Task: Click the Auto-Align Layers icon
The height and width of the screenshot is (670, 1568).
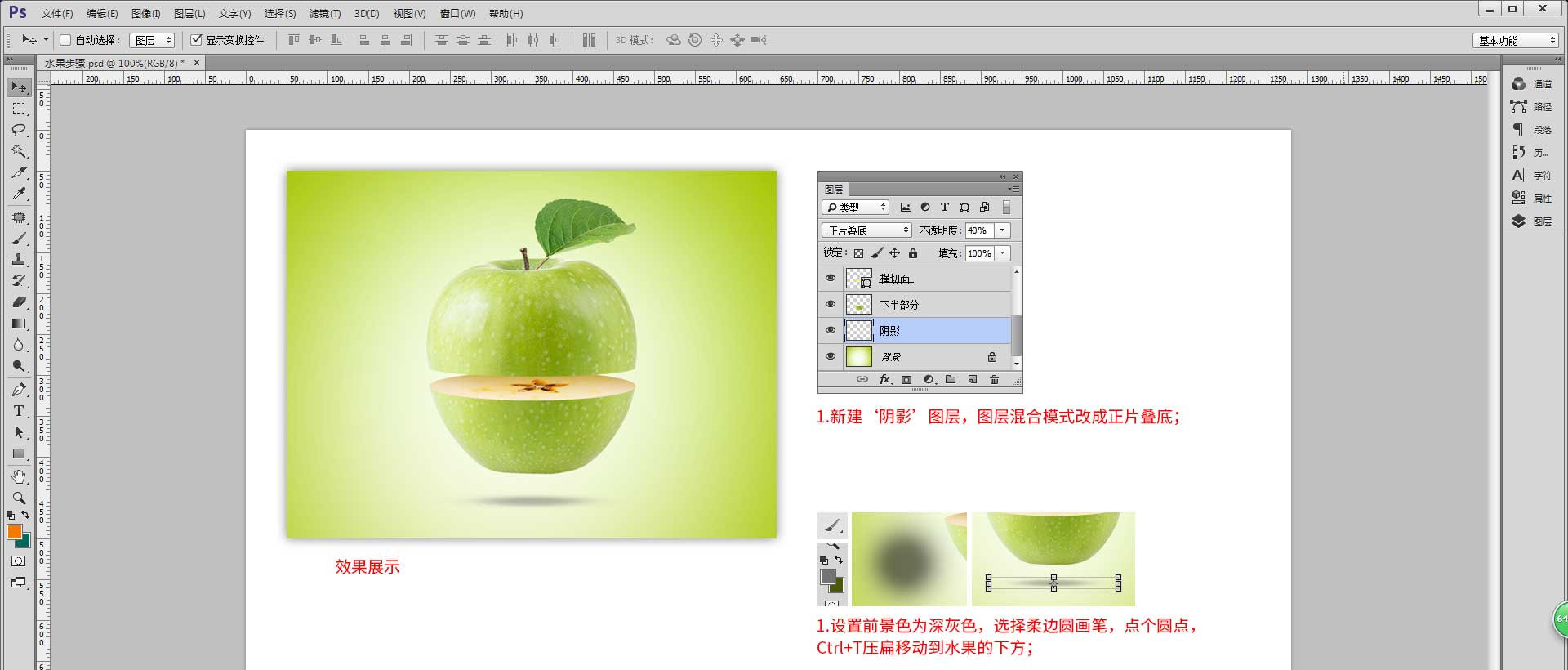Action: coord(590,40)
